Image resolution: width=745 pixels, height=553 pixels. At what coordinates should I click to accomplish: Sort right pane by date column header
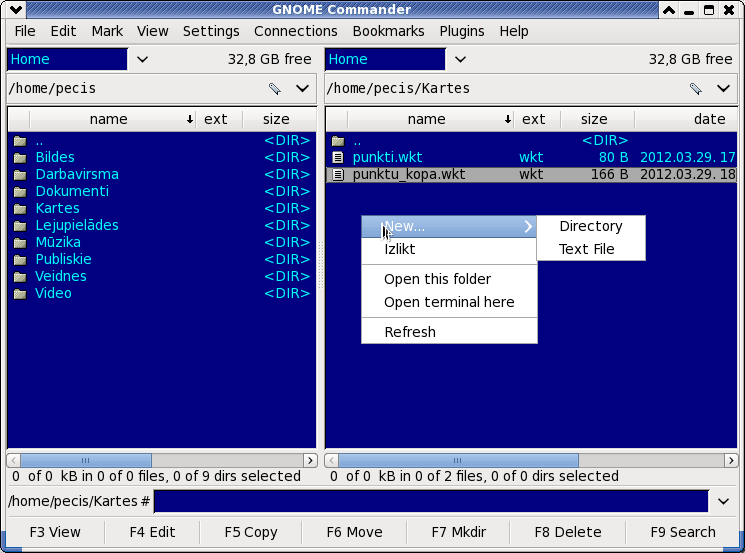pyautogui.click(x=686, y=119)
